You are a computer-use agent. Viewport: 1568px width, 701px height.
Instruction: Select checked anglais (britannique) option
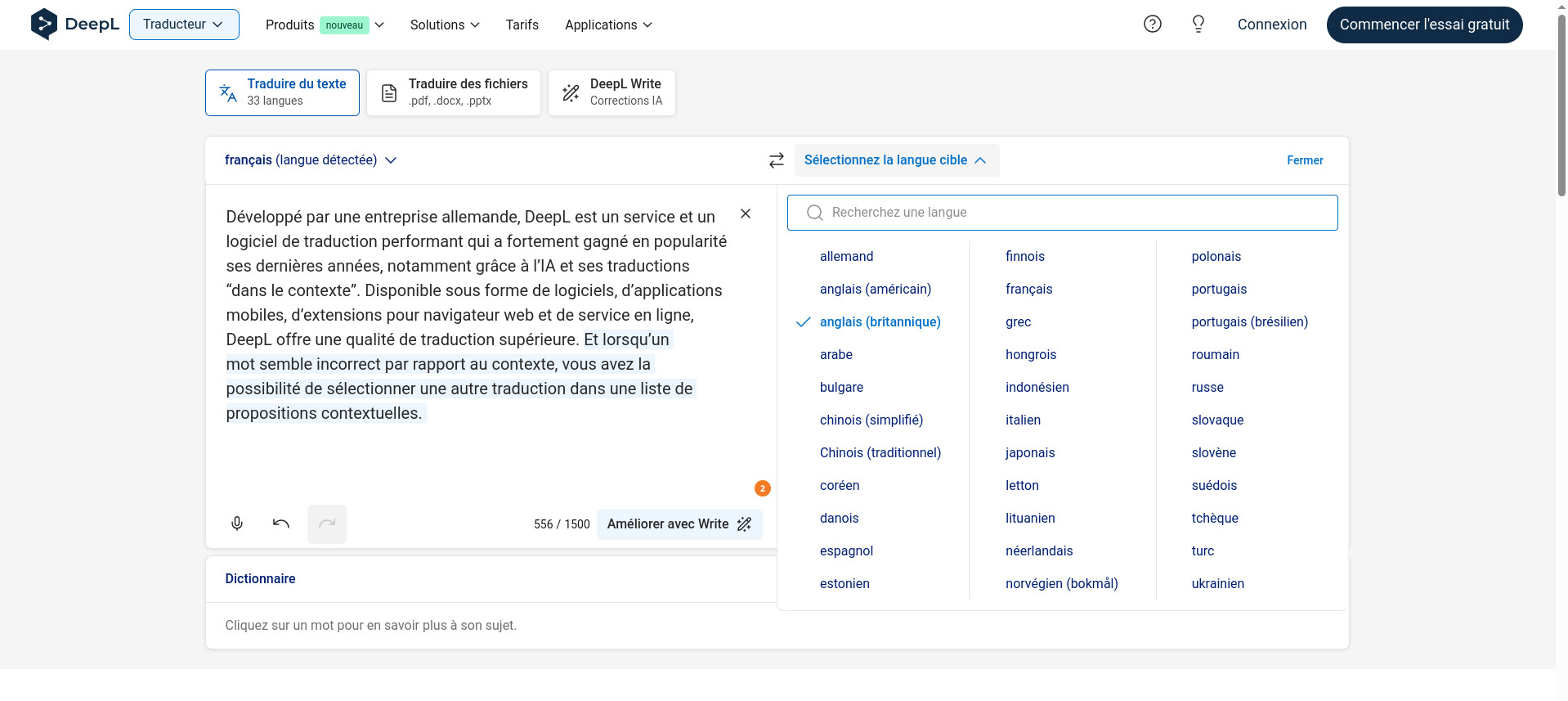click(880, 321)
